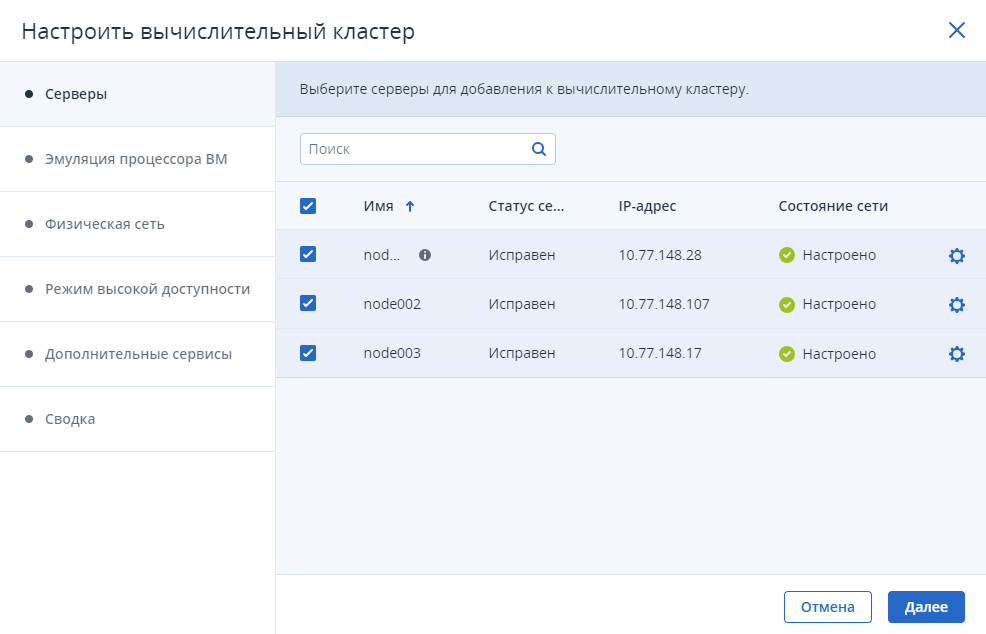986x634 pixels.
Task: Select the node002 name cell
Action: (x=392, y=304)
